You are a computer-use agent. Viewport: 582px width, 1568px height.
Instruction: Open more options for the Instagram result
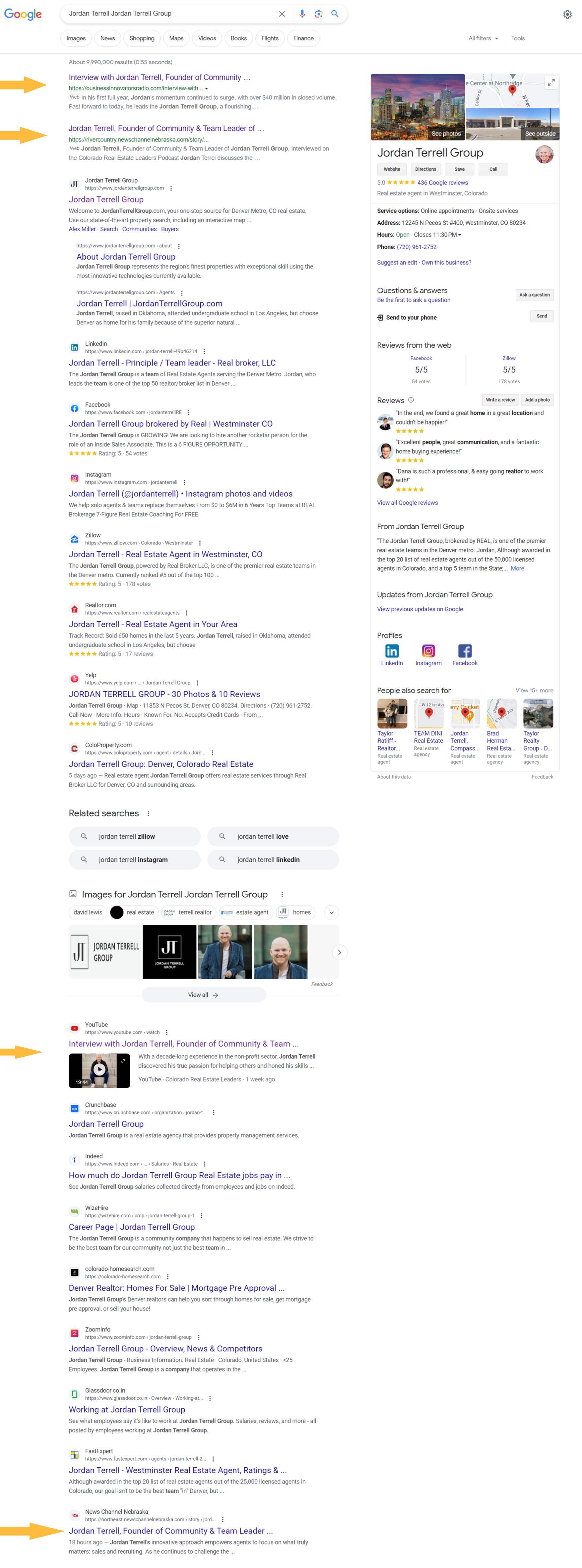pyautogui.click(x=184, y=482)
